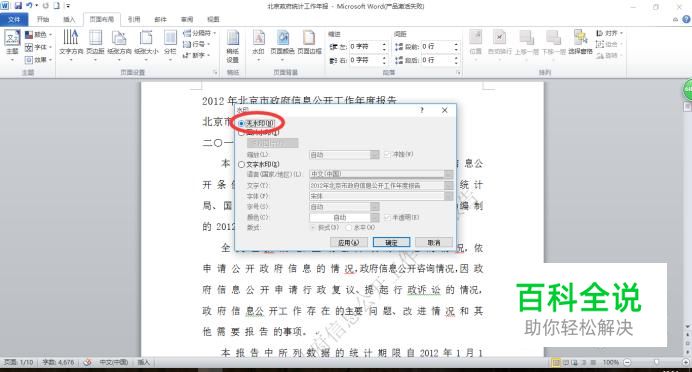
Task: Click the 确定 OK button
Action: click(391, 242)
